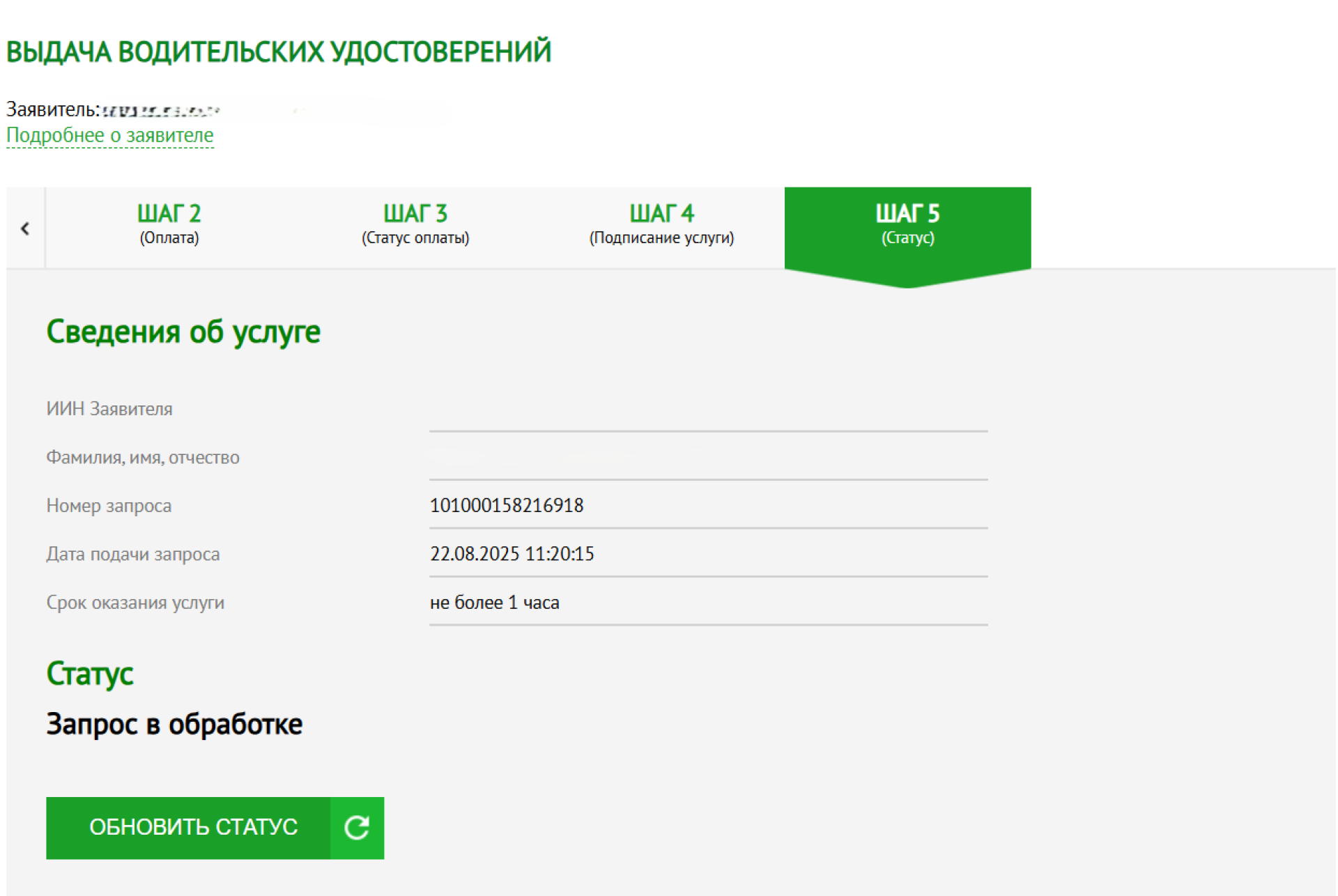Click не более 1 часа value
This screenshot has width=1338, height=896.
click(x=494, y=603)
